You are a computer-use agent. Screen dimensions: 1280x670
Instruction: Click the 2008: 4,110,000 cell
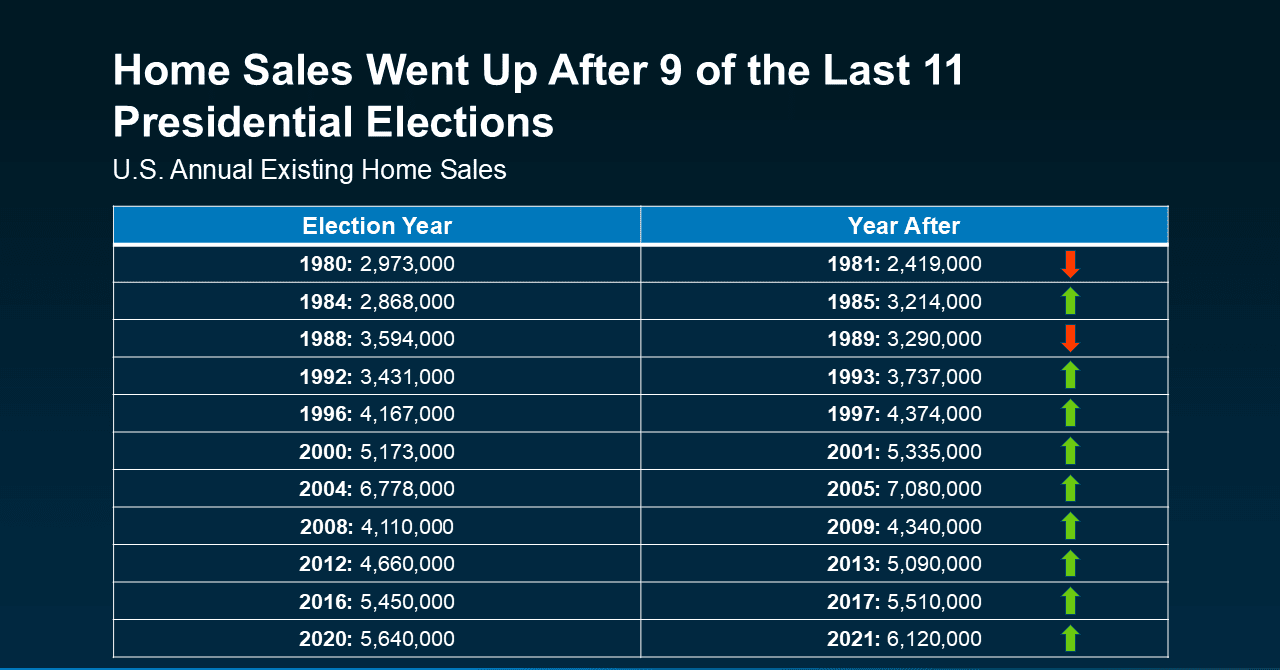[x=377, y=526]
